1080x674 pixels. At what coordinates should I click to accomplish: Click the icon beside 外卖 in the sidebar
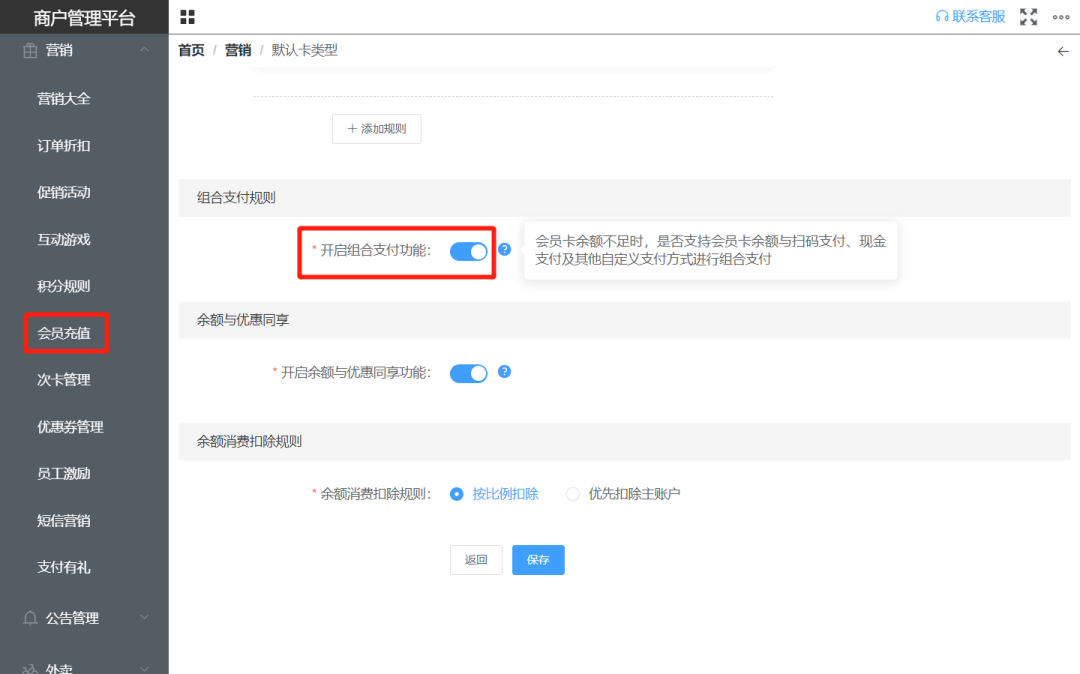click(30, 668)
